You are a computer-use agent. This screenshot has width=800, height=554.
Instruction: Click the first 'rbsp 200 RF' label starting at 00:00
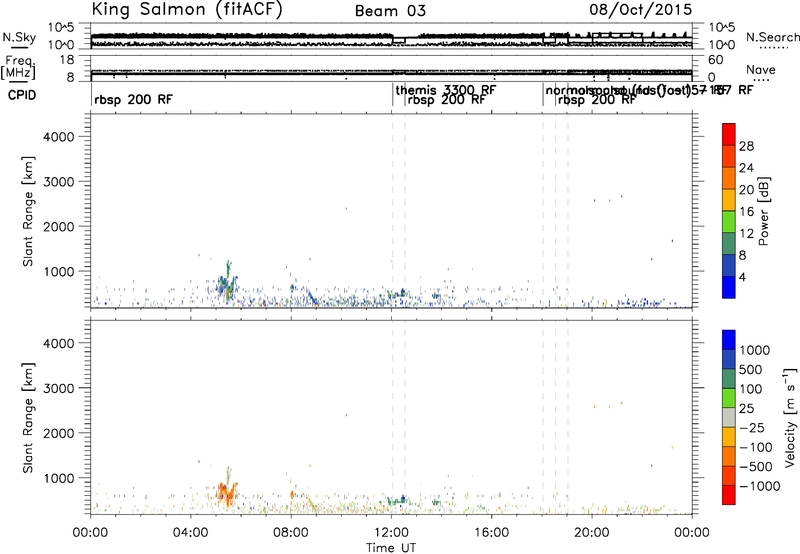134,99
